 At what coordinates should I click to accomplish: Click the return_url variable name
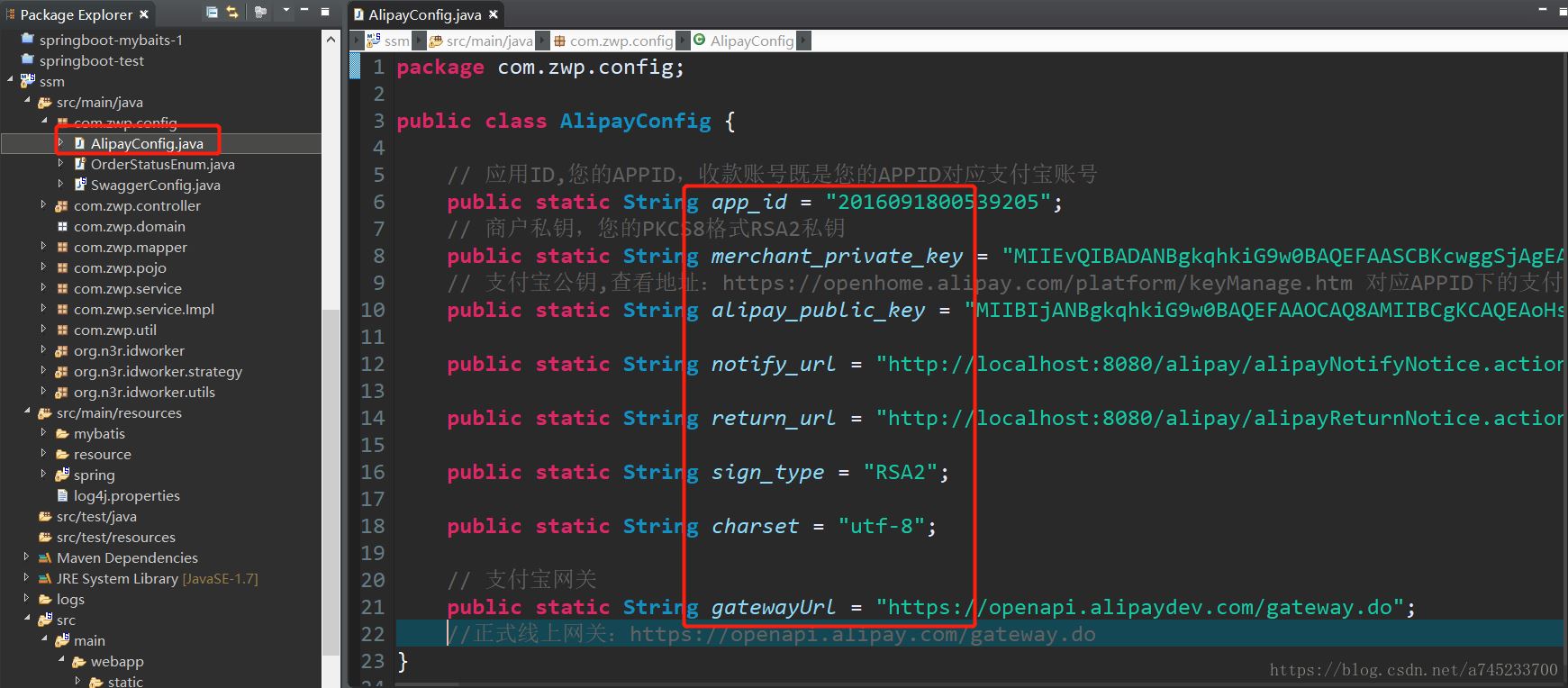pyautogui.click(x=774, y=418)
